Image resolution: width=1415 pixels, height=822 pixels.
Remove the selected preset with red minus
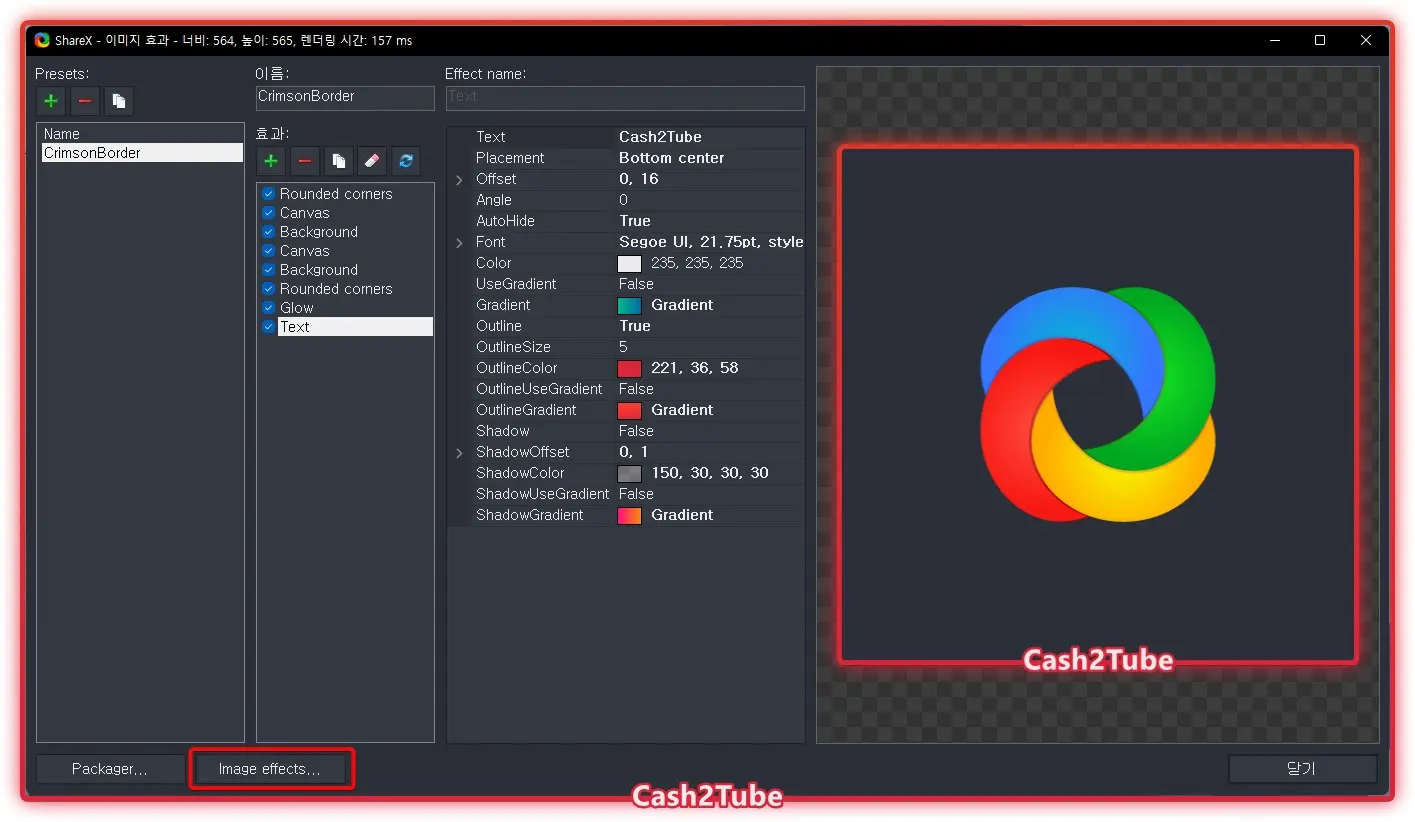tap(85, 101)
